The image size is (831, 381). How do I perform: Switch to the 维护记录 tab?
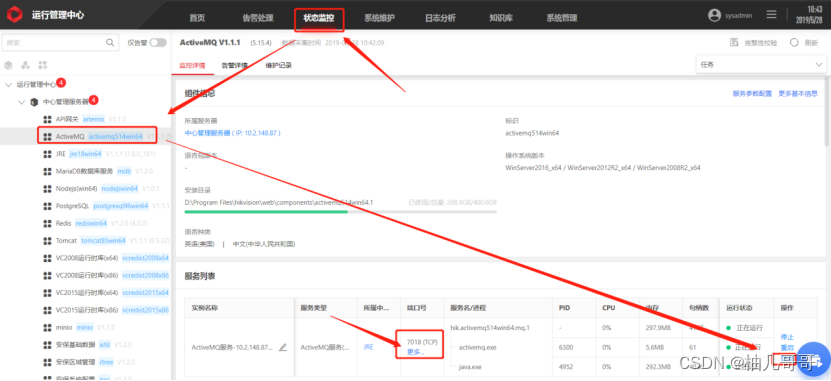point(278,65)
